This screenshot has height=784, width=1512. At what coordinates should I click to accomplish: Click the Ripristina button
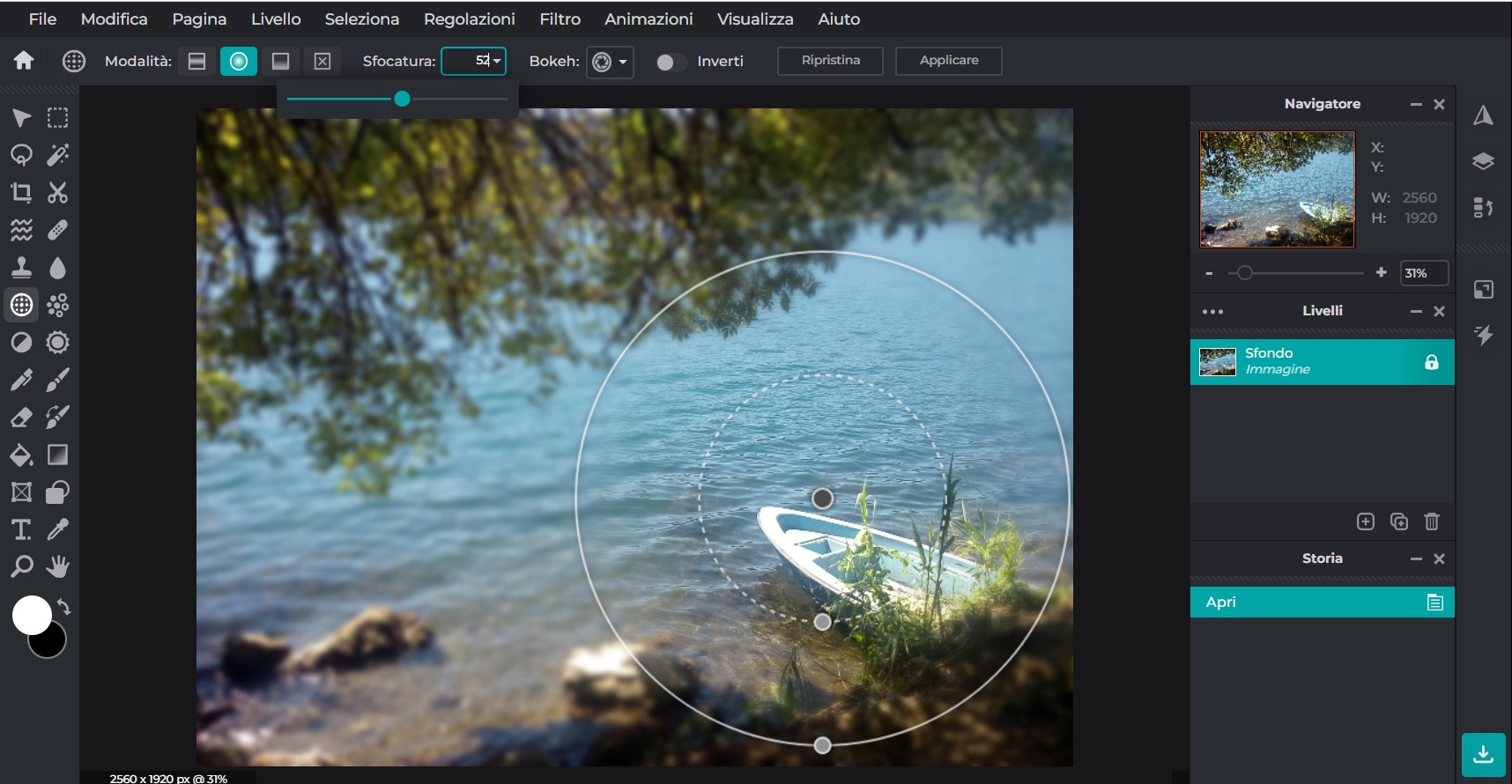coord(830,61)
